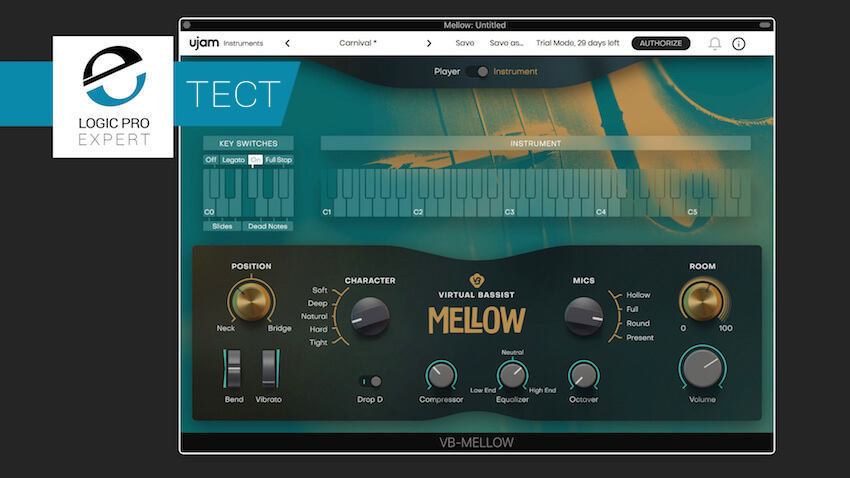Click the MELLOW product title
Image resolution: width=850 pixels, height=478 pixels.
(x=476, y=320)
